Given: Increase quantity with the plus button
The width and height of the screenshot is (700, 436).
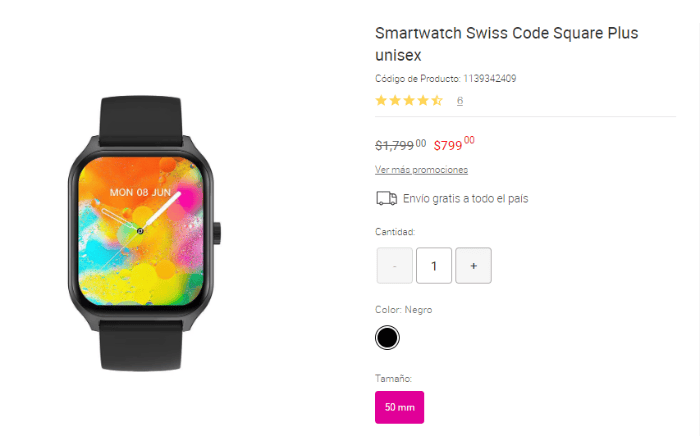Looking at the screenshot, I should coord(473,266).
